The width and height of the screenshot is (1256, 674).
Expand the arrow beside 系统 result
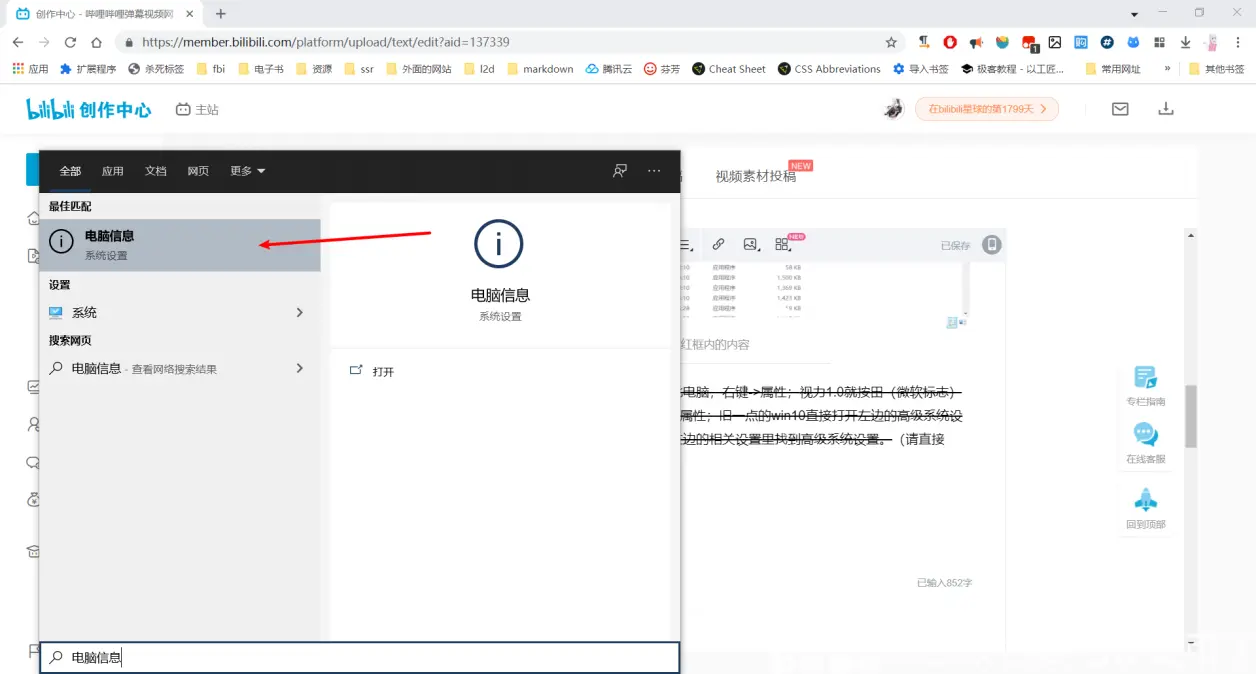pyautogui.click(x=299, y=313)
